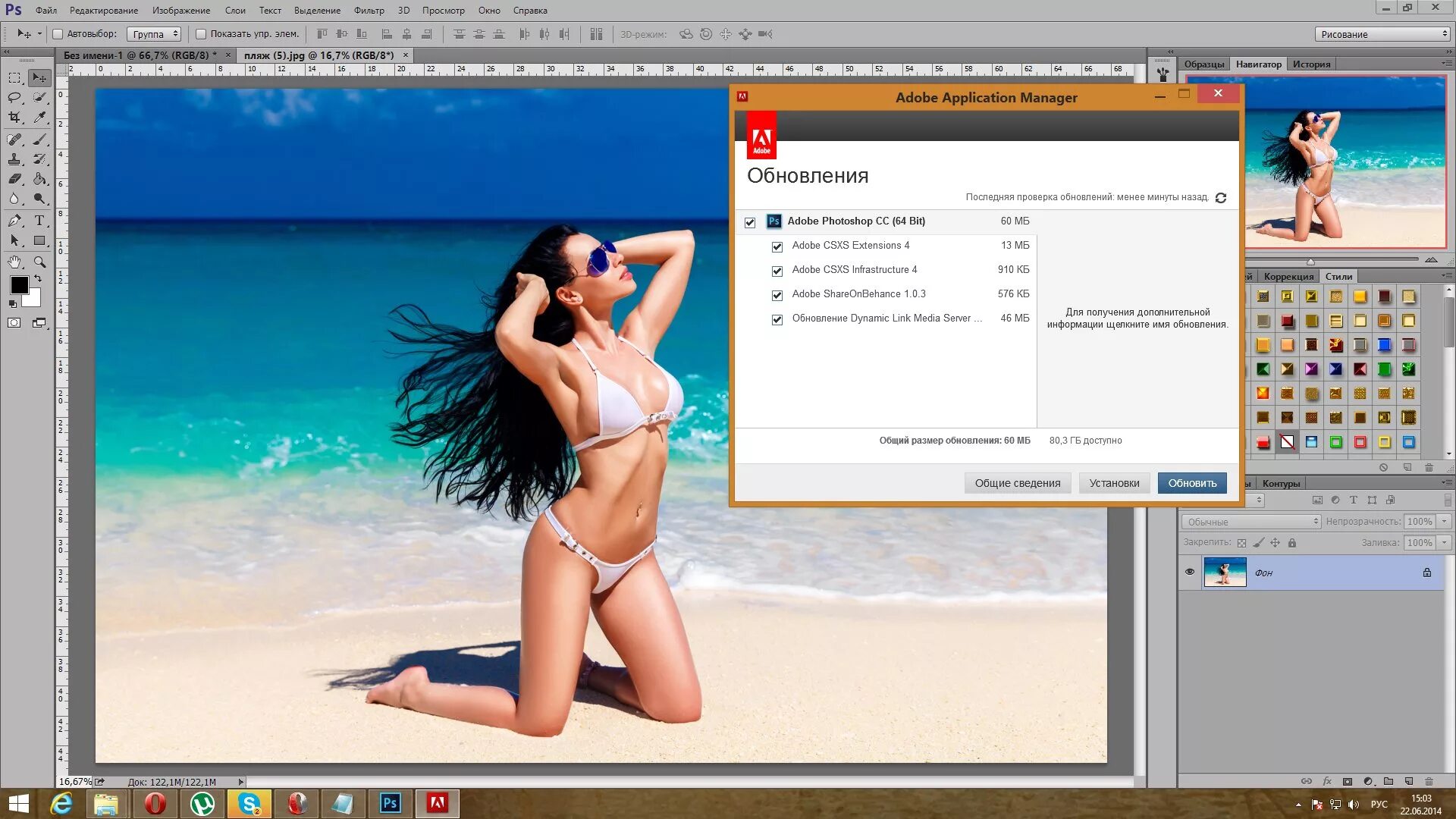
Task: Open the Рисование workspace dropdown
Action: pos(1382,34)
